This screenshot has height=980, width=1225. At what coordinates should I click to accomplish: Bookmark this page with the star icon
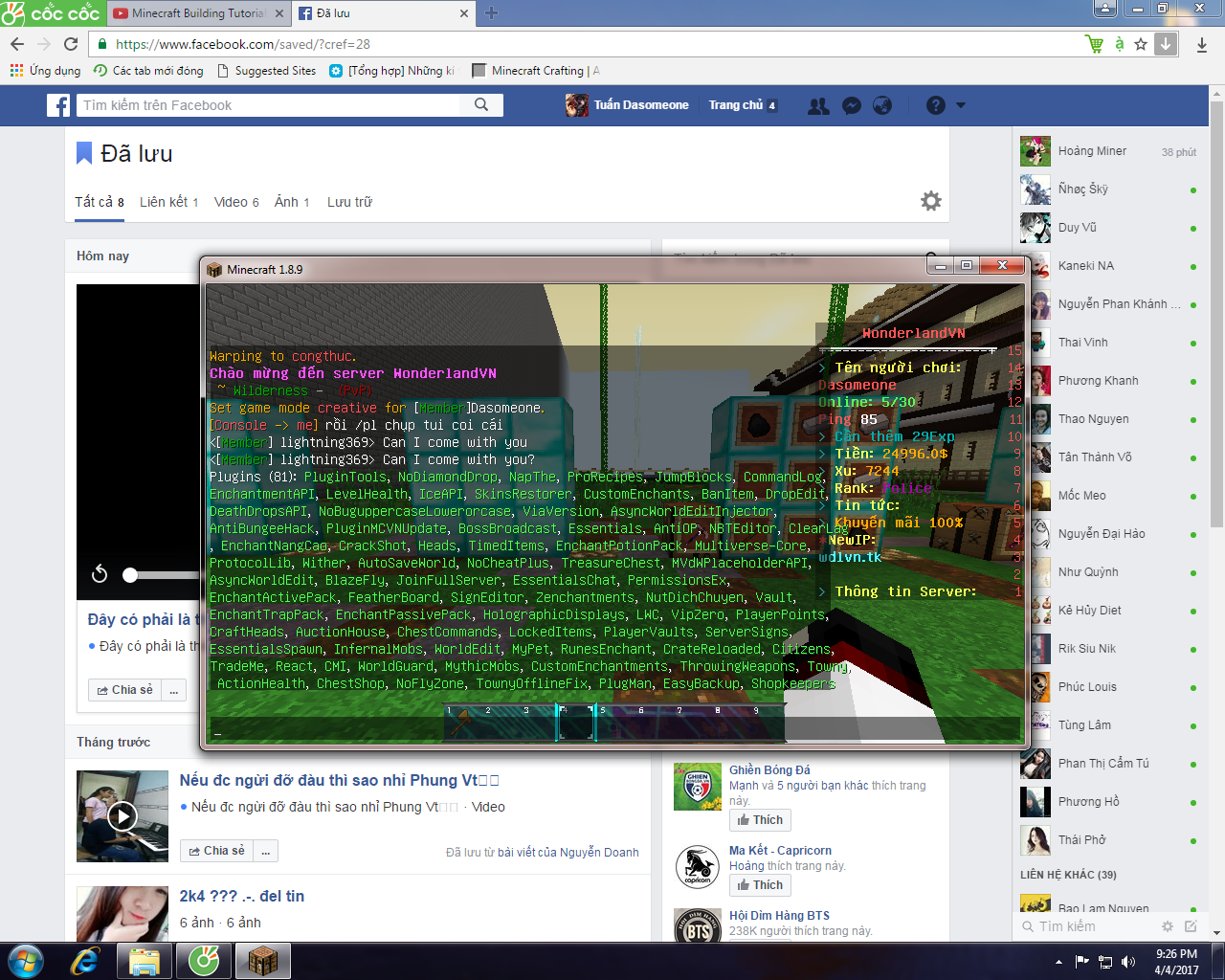point(1141,44)
